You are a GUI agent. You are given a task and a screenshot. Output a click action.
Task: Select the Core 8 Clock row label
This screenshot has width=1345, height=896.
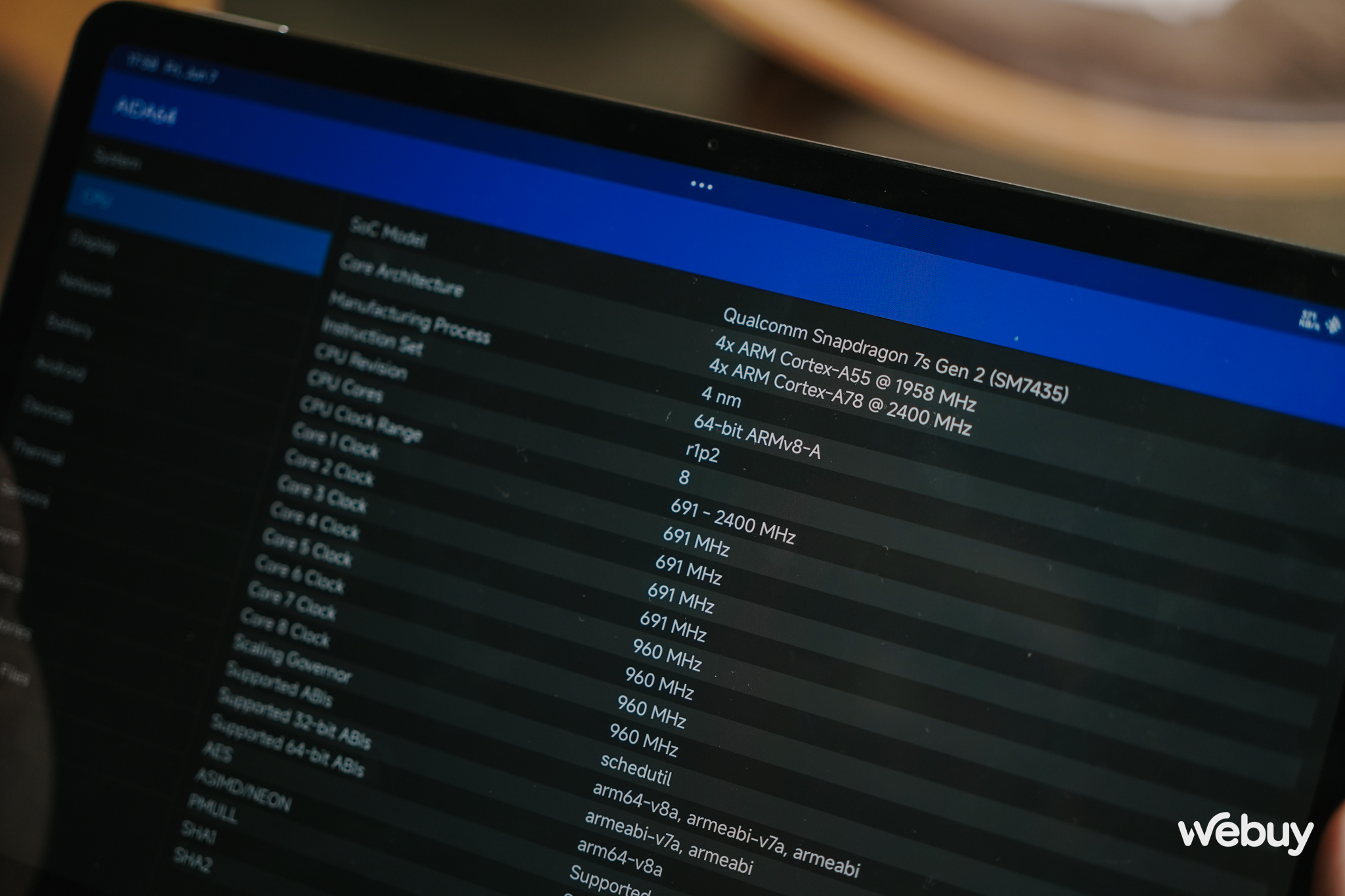pyautogui.click(x=285, y=629)
